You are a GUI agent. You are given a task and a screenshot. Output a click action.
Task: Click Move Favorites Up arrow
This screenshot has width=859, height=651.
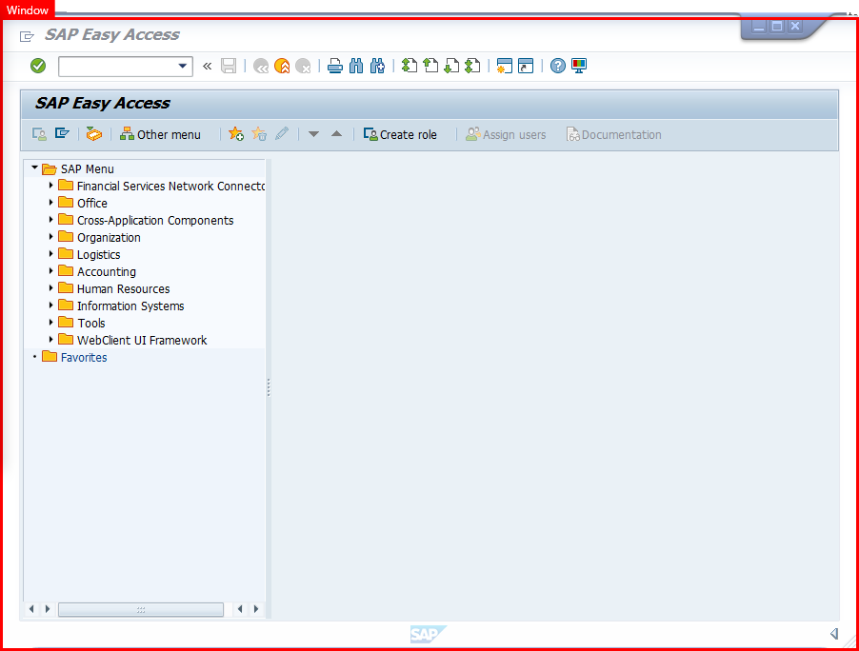336,134
